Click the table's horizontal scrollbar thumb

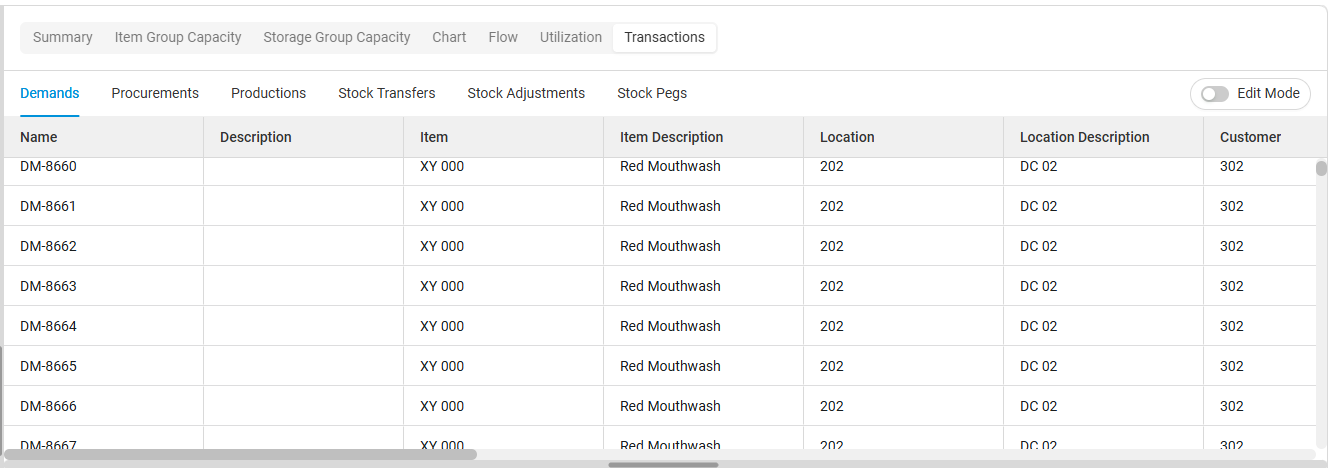click(x=240, y=454)
